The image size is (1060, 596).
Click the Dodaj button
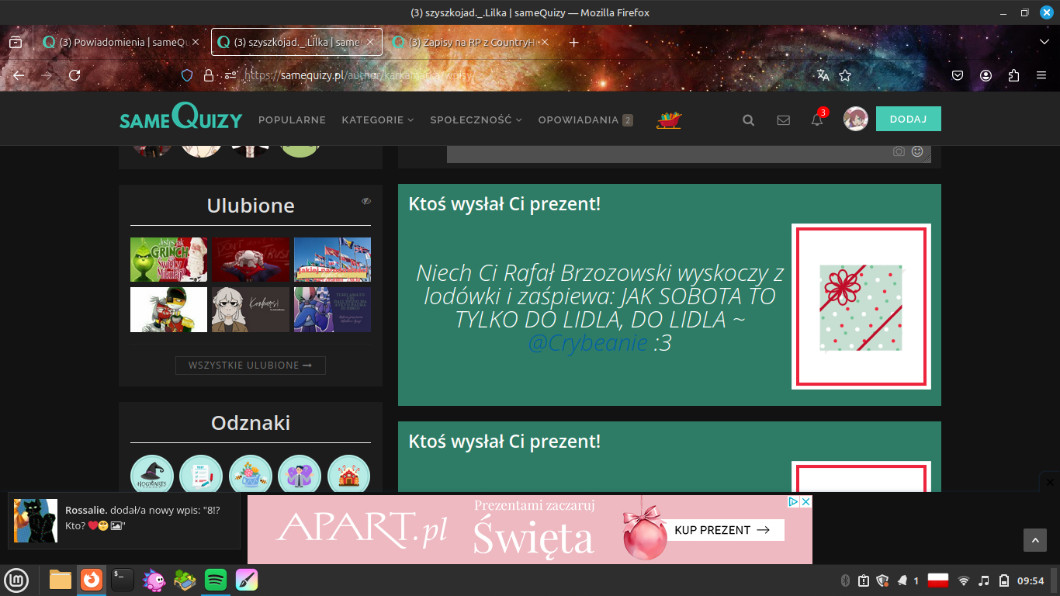coord(908,119)
